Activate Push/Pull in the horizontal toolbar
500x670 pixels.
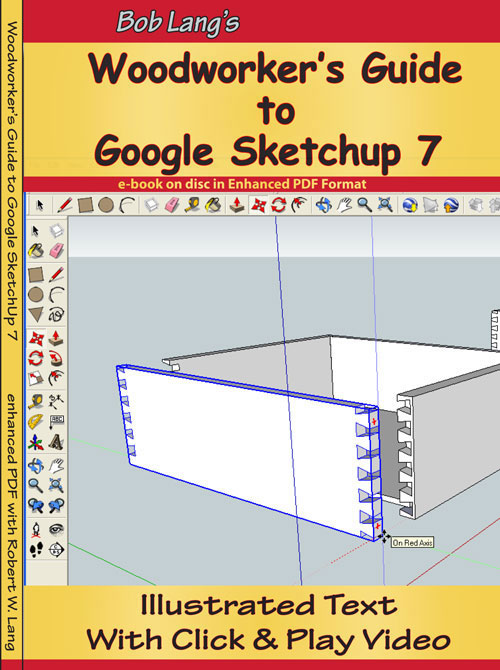[237, 205]
